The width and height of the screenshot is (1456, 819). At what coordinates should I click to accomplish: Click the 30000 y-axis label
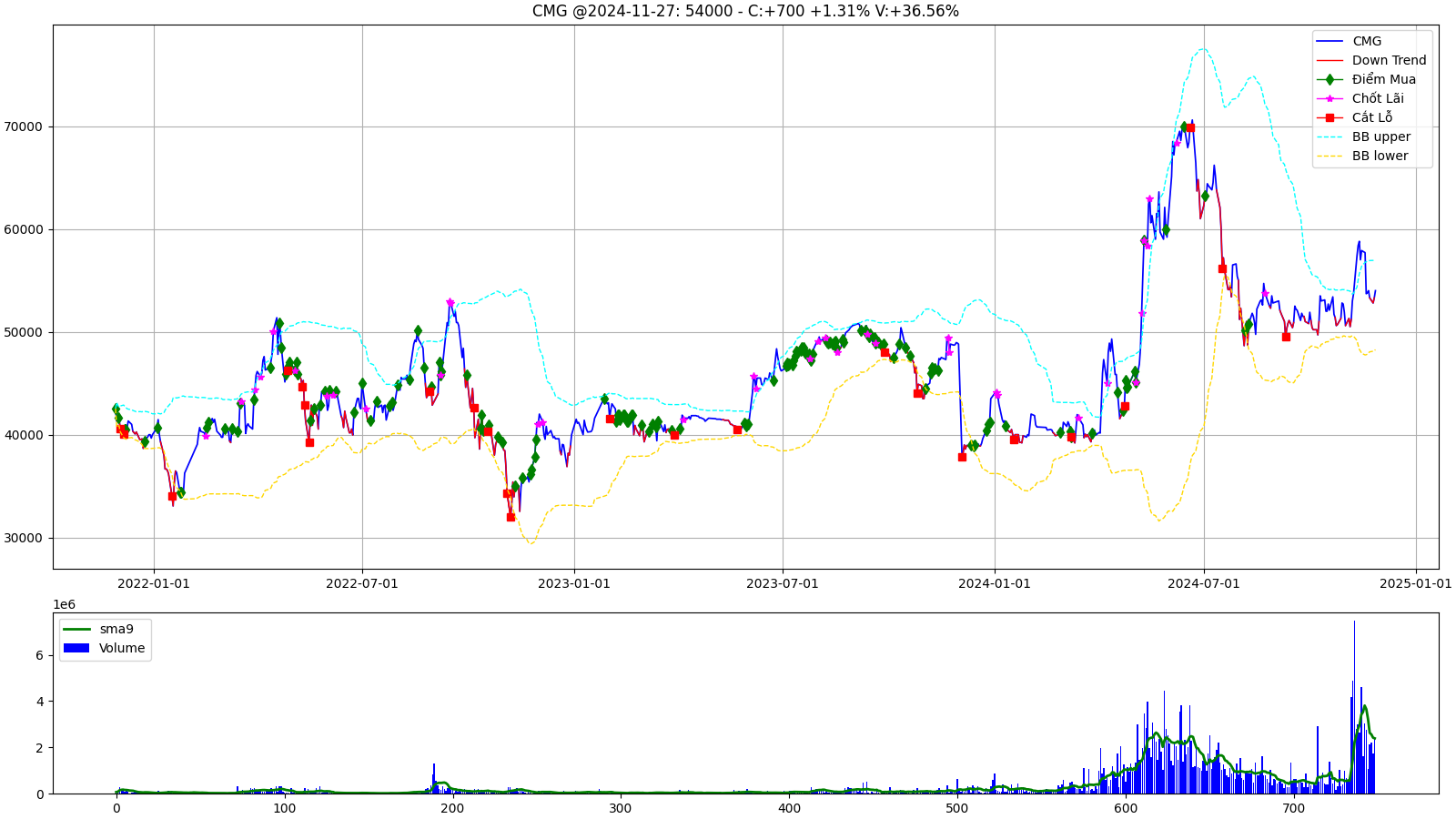point(25,538)
